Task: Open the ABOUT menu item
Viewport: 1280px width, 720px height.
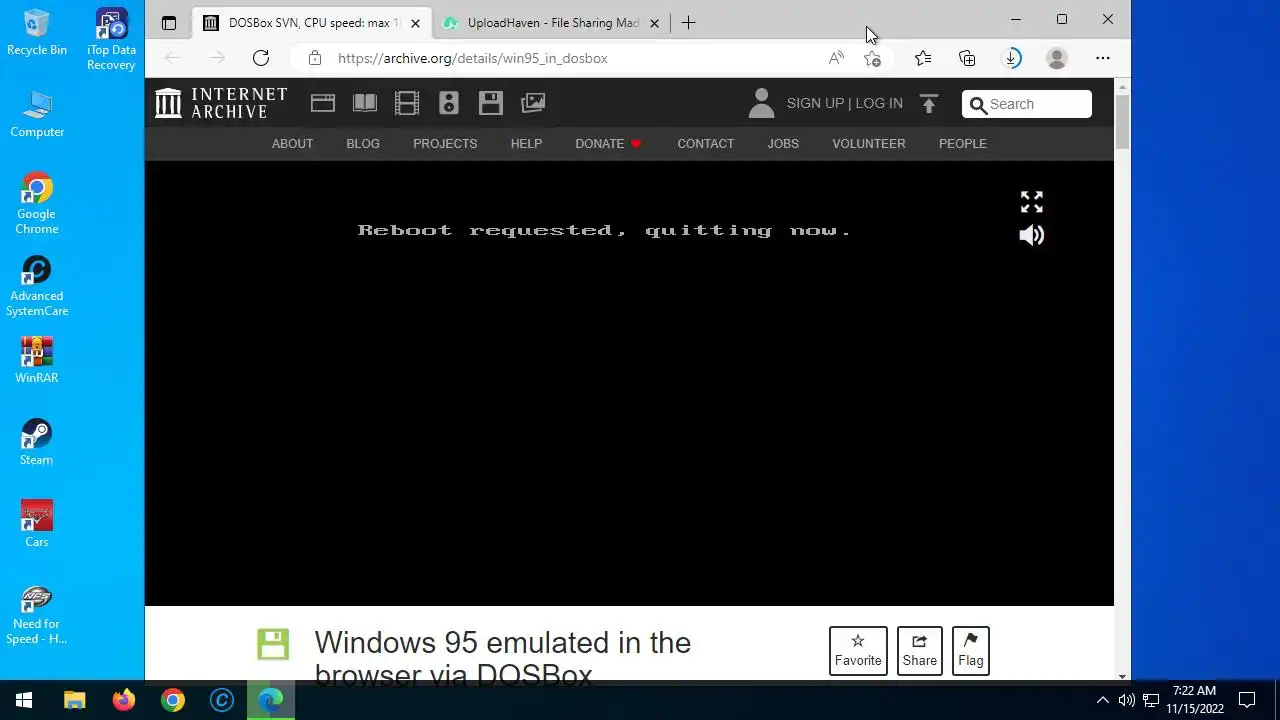Action: pos(292,144)
